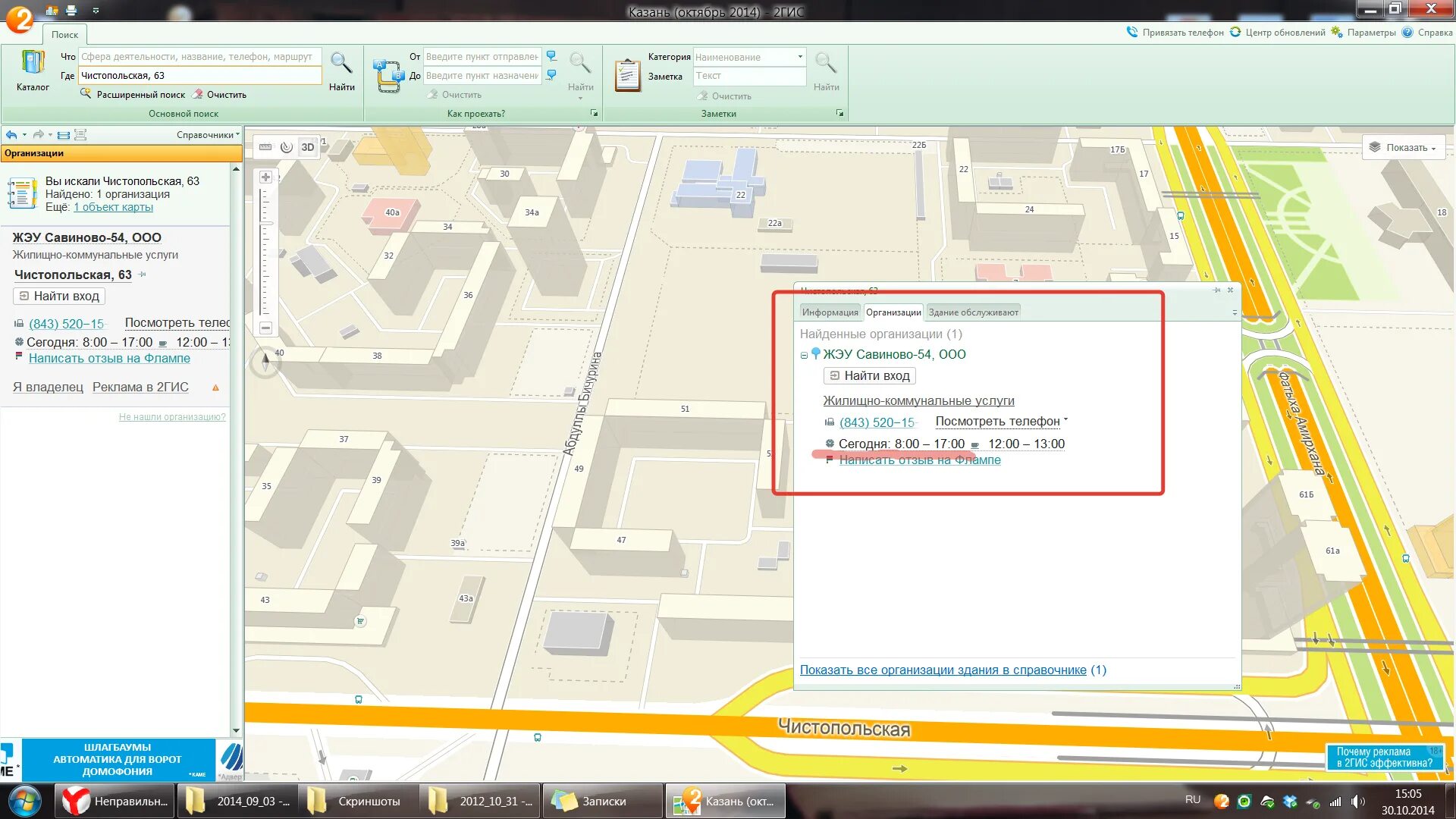Click the pin icon of the building card
1456x819 pixels.
tap(1216, 290)
